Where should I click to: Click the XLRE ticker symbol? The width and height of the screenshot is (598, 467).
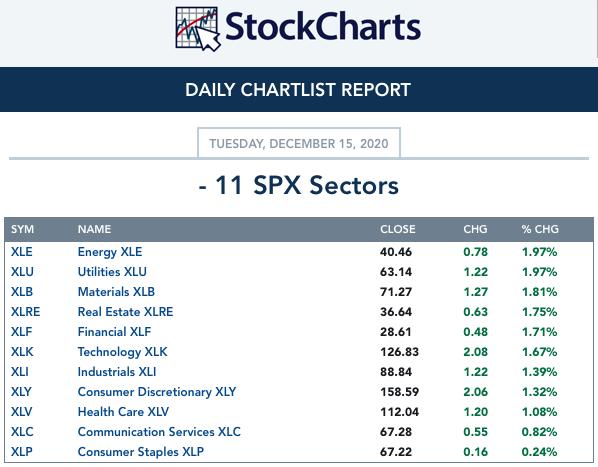[25, 312]
